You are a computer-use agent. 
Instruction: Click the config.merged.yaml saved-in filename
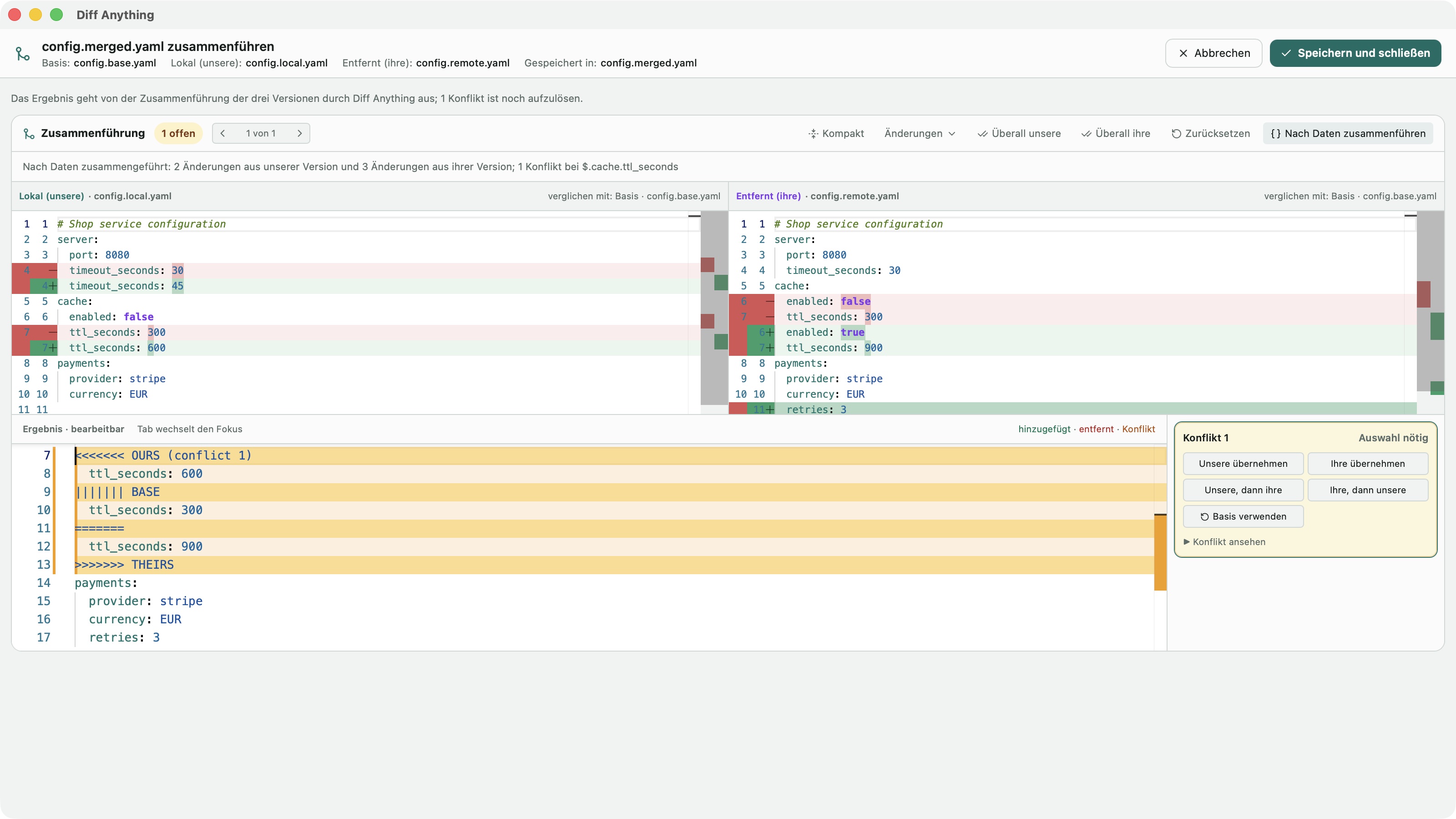[648, 63]
